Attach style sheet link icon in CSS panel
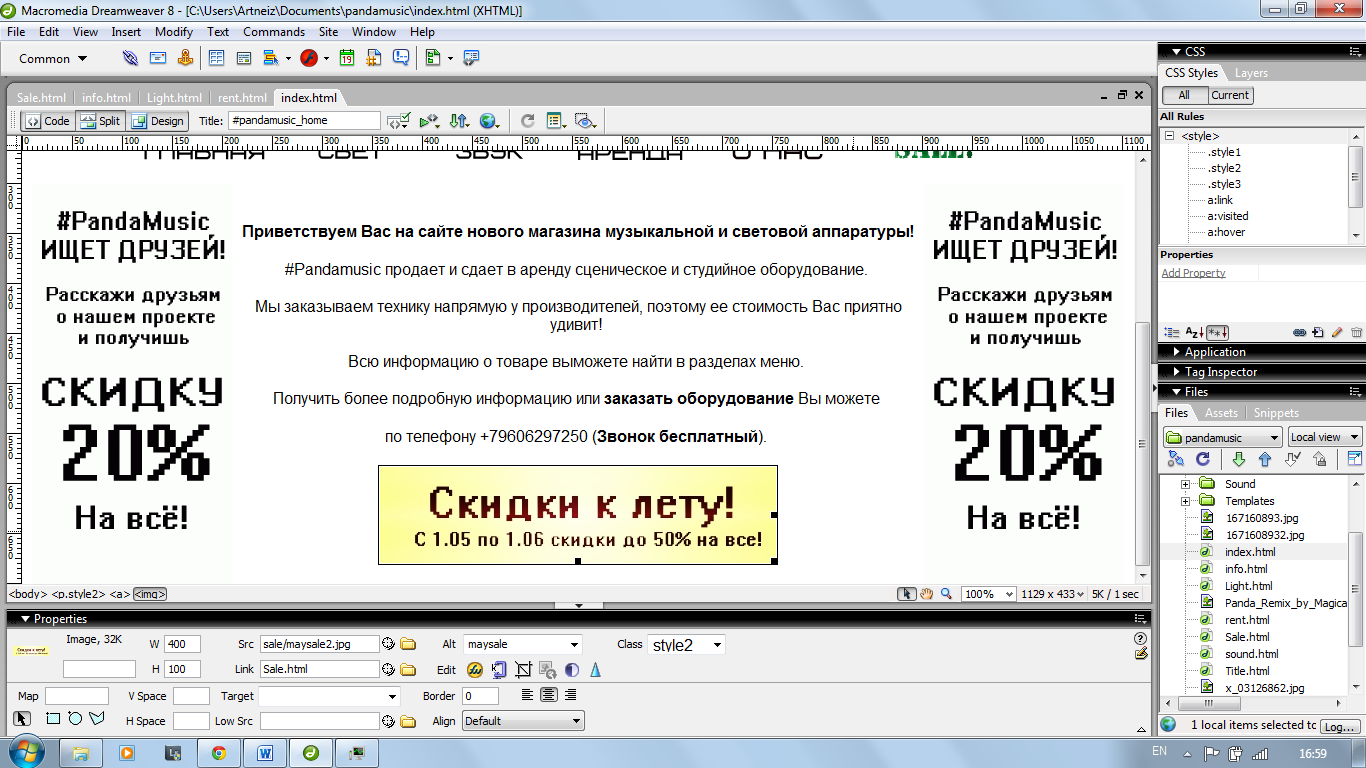Image resolution: width=1366 pixels, height=768 pixels. 1299,332
